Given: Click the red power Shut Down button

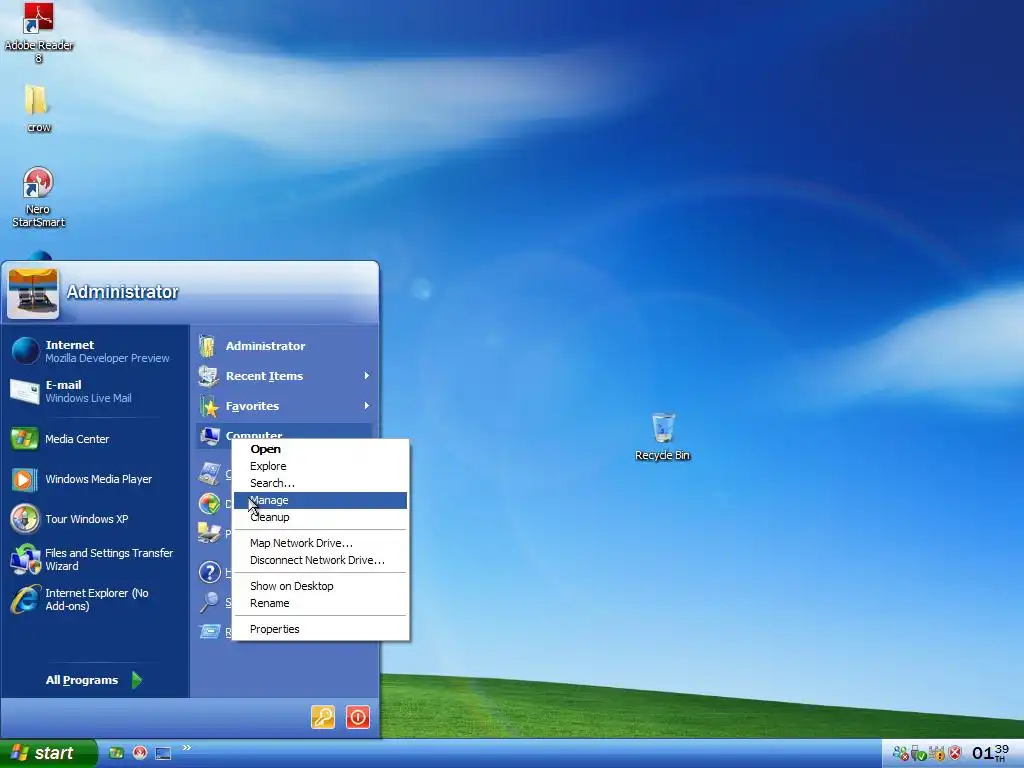Looking at the screenshot, I should point(358,717).
